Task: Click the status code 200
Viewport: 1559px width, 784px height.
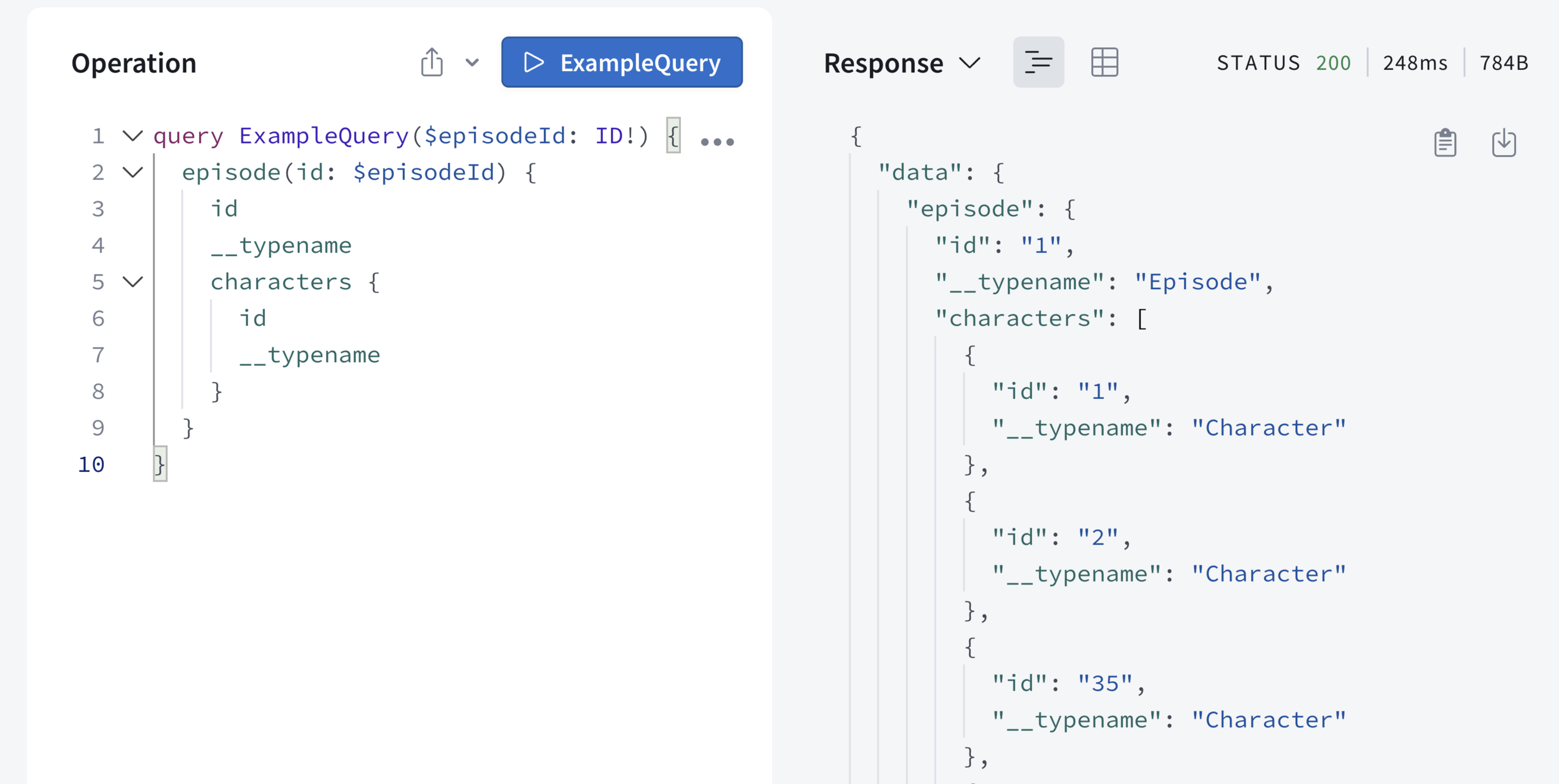Action: pyautogui.click(x=1333, y=63)
